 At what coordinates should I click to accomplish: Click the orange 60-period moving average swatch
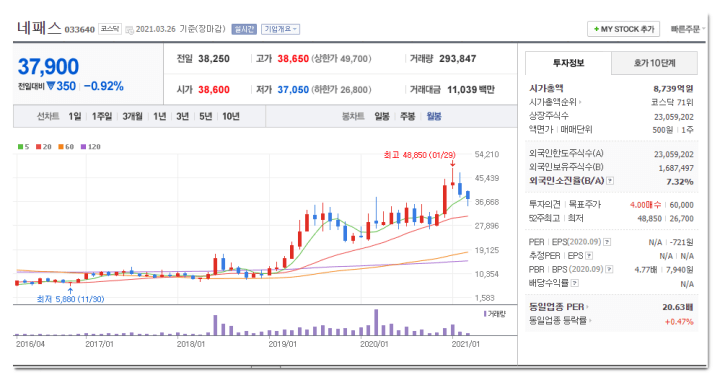pyautogui.click(x=61, y=147)
